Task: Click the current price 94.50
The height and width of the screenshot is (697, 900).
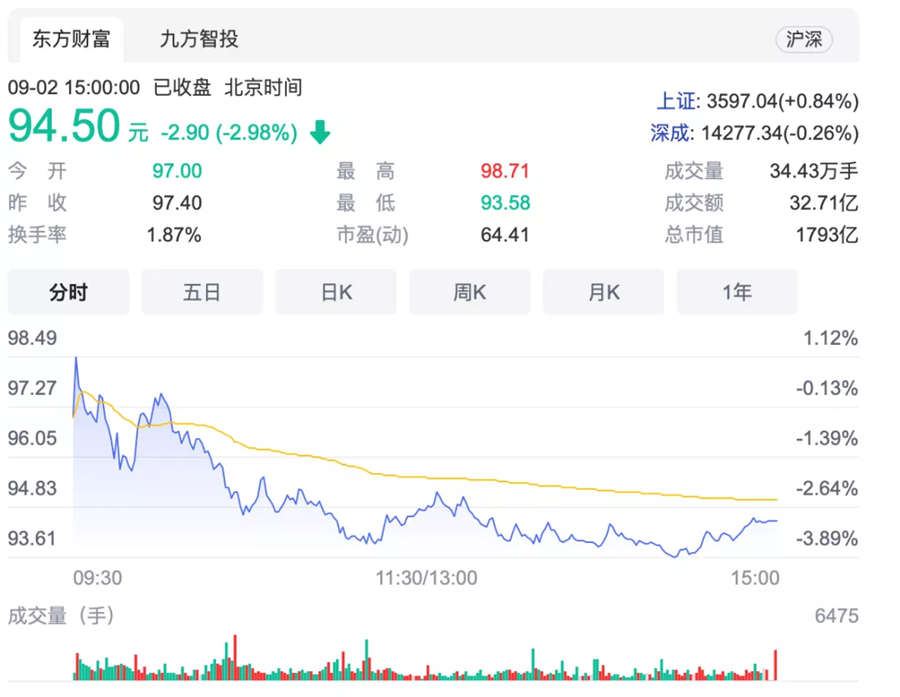Action: [65, 127]
